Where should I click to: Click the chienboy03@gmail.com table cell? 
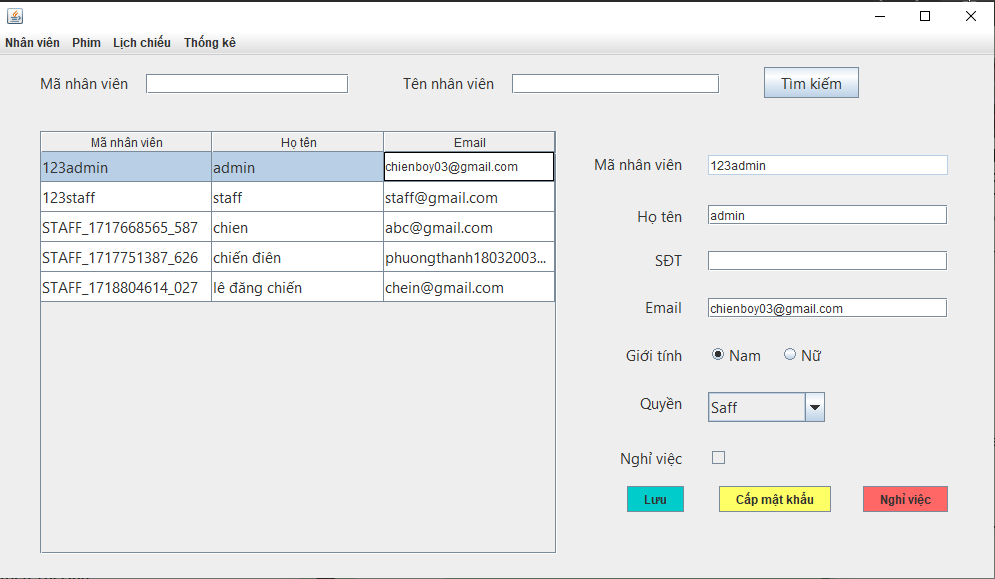click(469, 166)
